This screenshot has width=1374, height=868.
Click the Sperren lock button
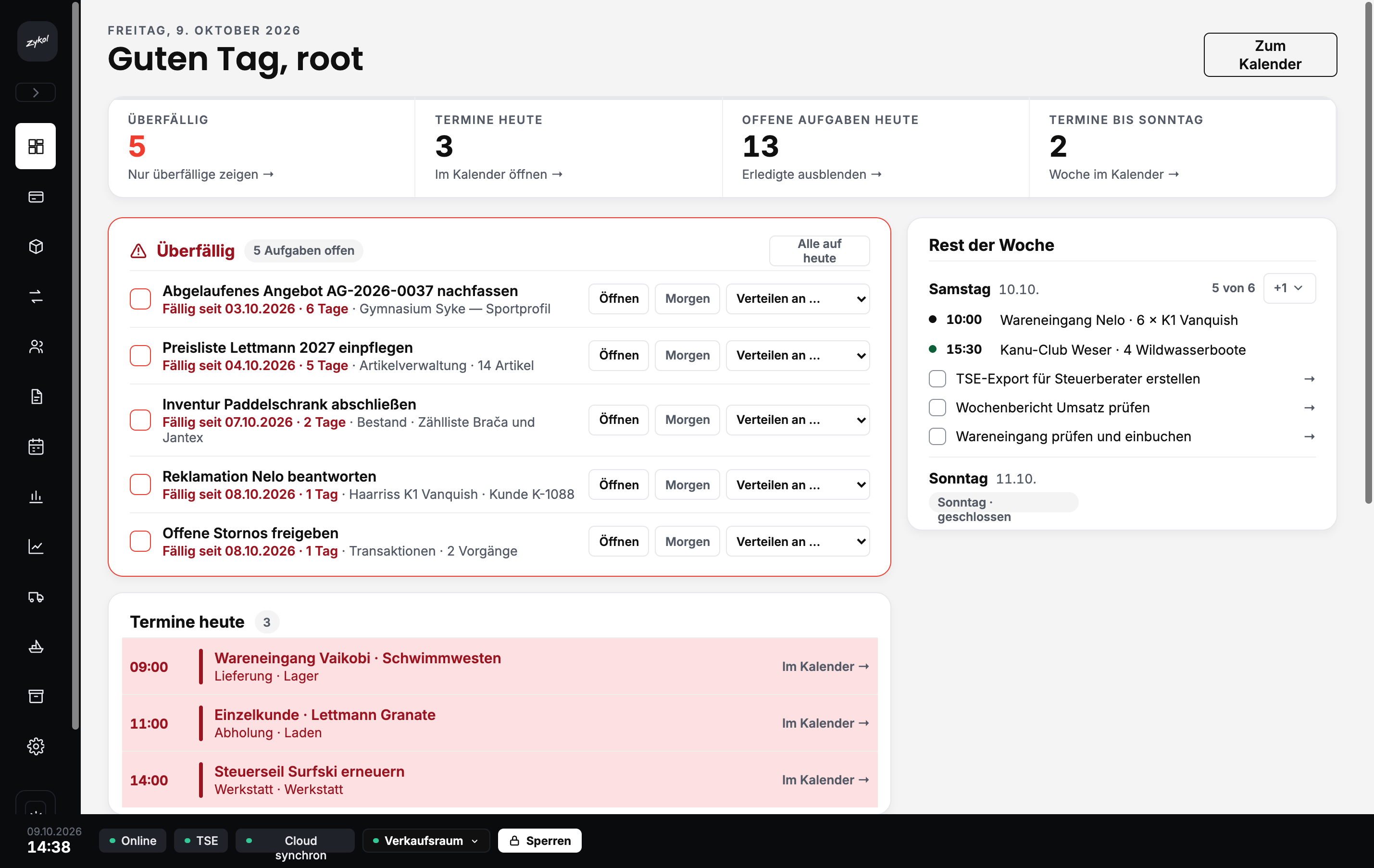click(539, 840)
